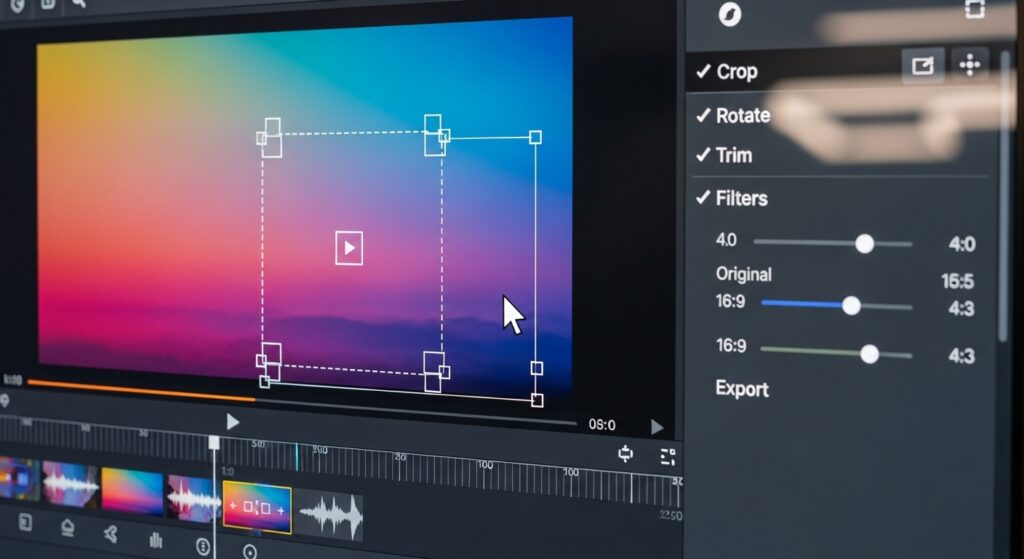Click the move arrows icon beside Crop
1024x559 pixels.
[969, 66]
